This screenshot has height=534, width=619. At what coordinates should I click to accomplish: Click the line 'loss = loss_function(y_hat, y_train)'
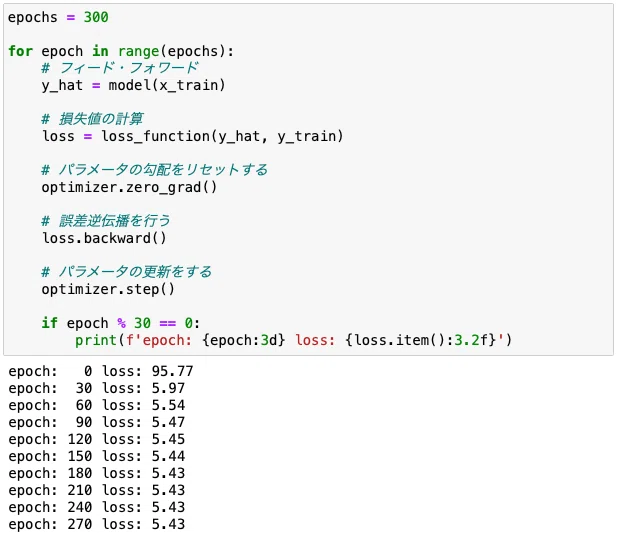click(x=193, y=136)
